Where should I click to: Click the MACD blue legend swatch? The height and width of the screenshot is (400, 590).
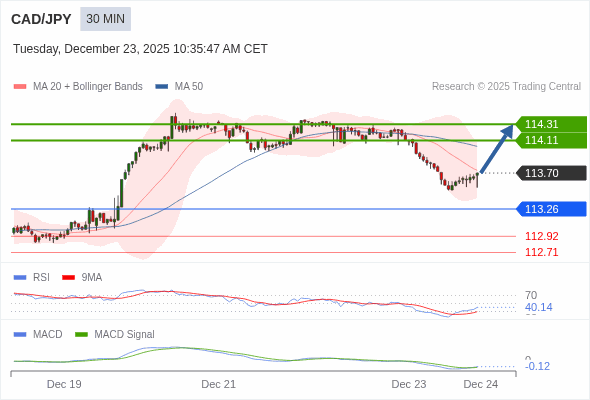click(x=20, y=335)
